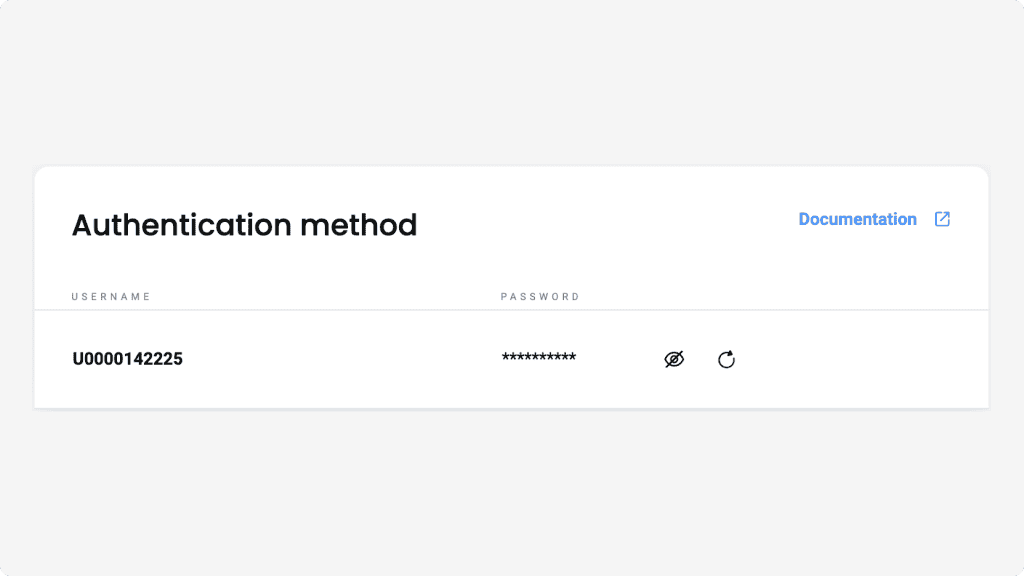
Task: Click the refresh password button
Action: (727, 359)
